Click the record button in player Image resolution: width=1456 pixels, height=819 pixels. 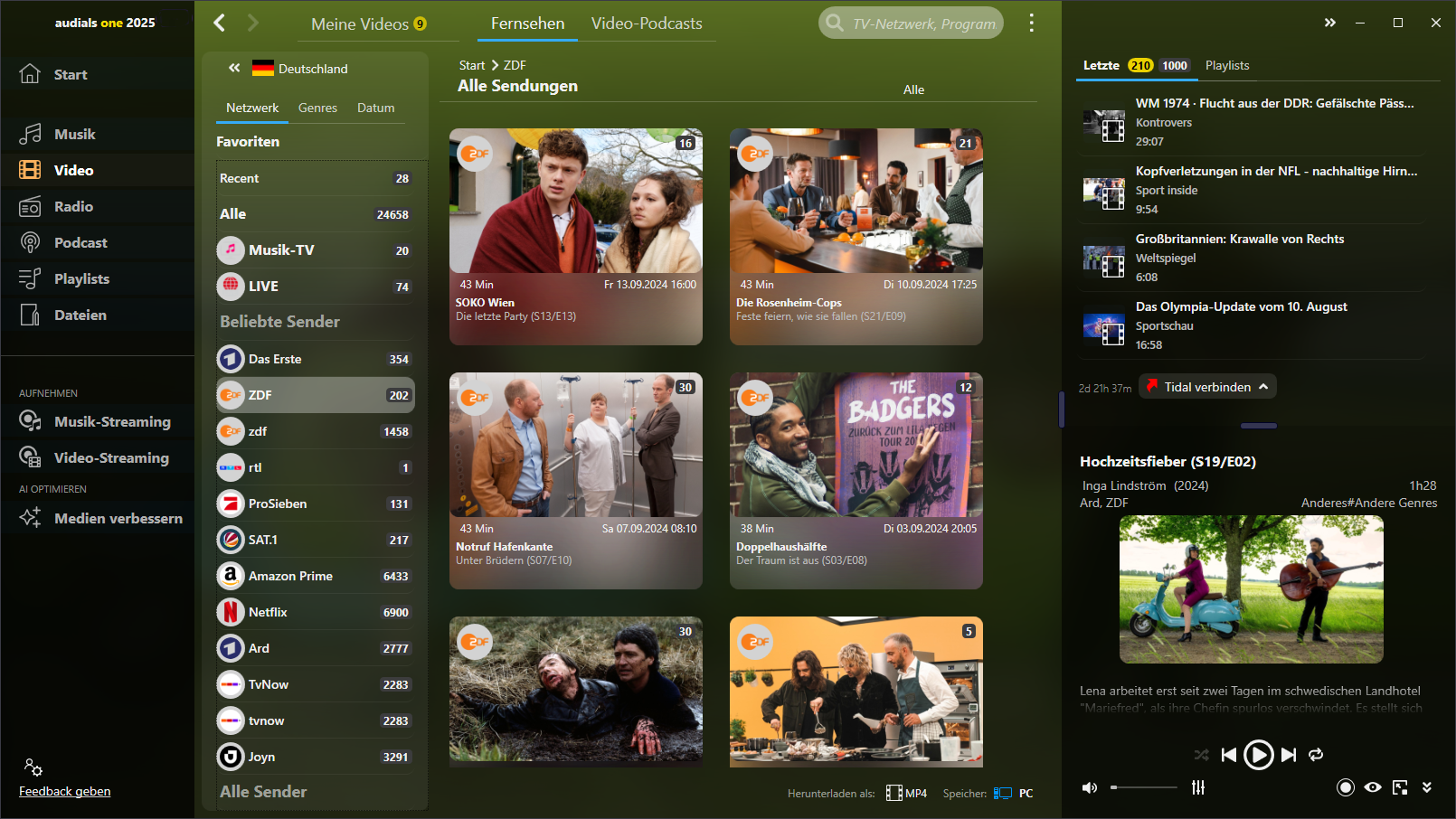click(1346, 787)
